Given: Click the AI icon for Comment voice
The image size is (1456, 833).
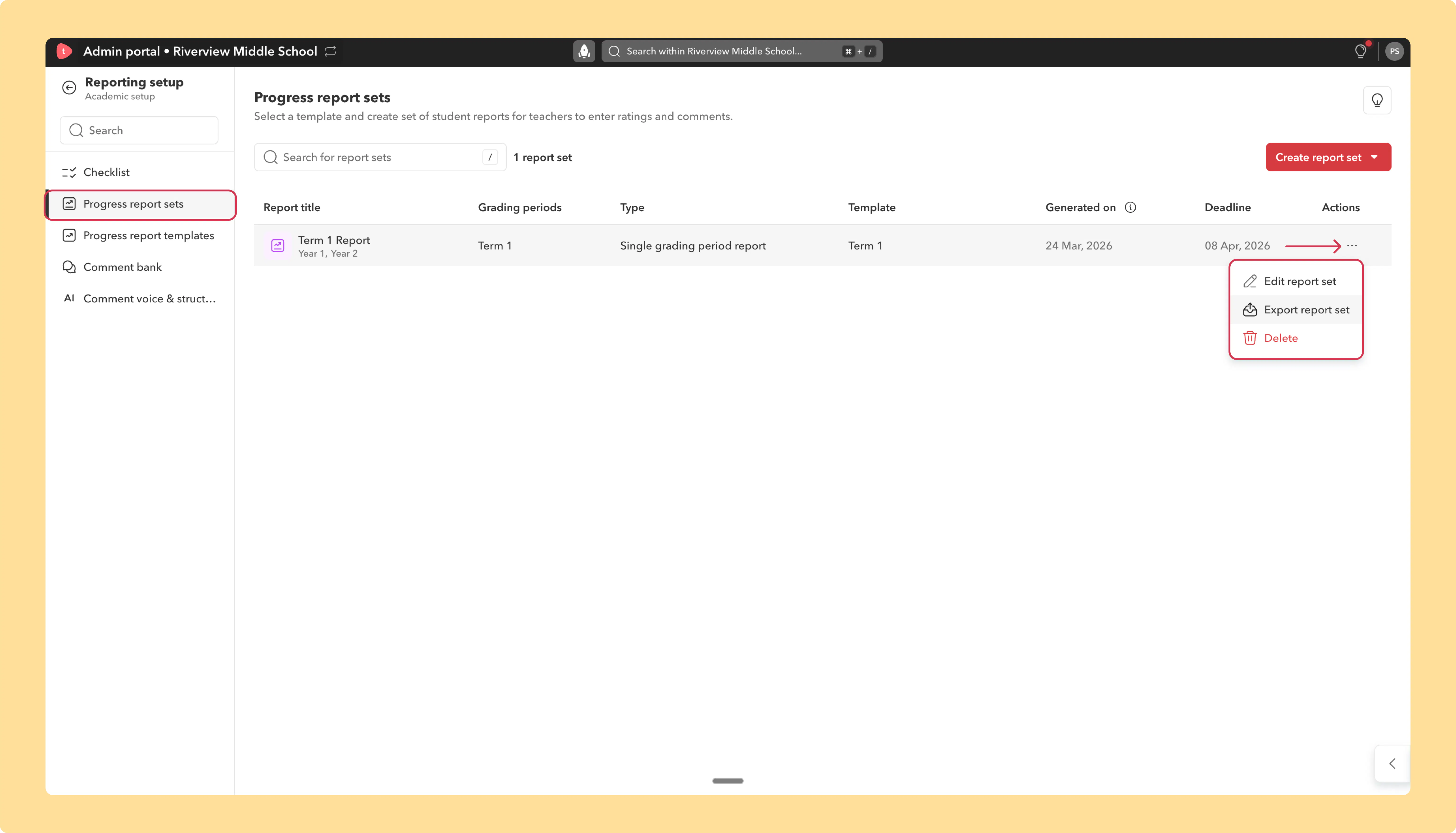Looking at the screenshot, I should 69,298.
